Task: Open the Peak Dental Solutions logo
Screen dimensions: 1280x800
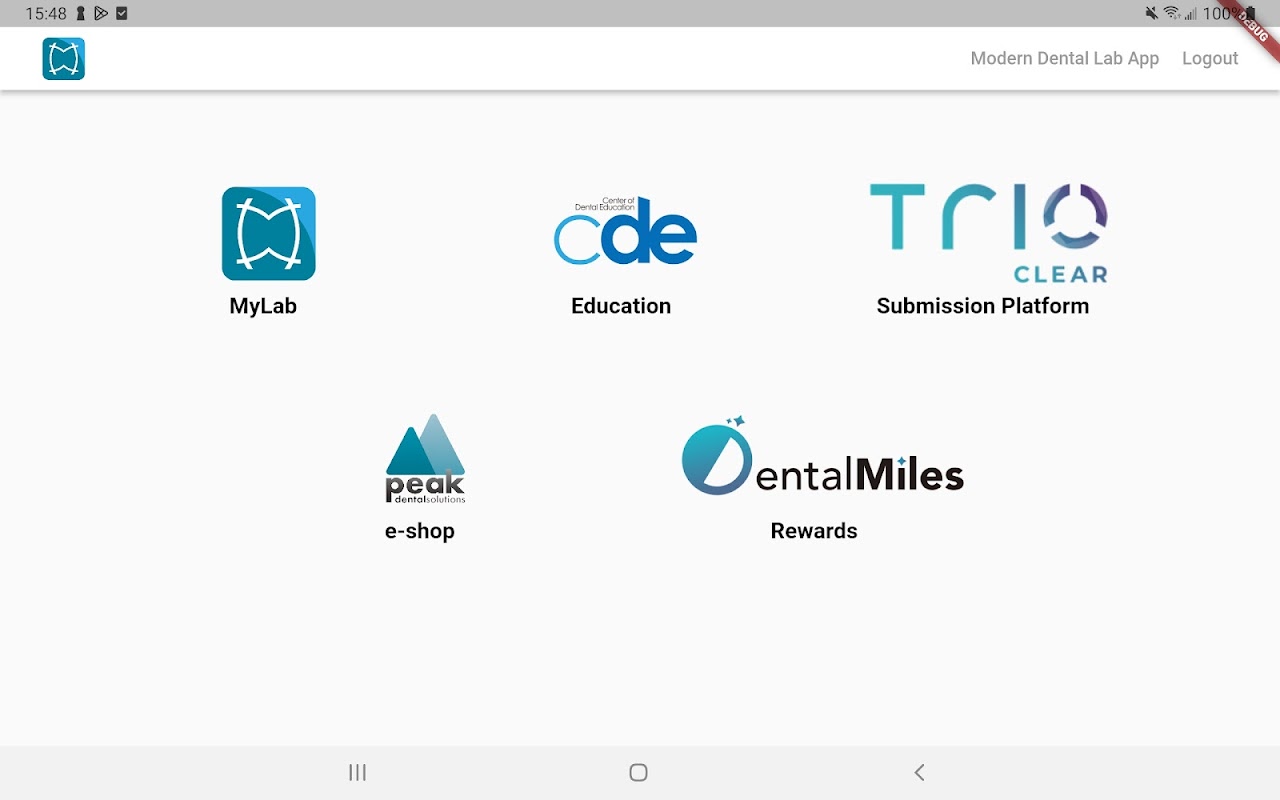Action: [x=425, y=458]
